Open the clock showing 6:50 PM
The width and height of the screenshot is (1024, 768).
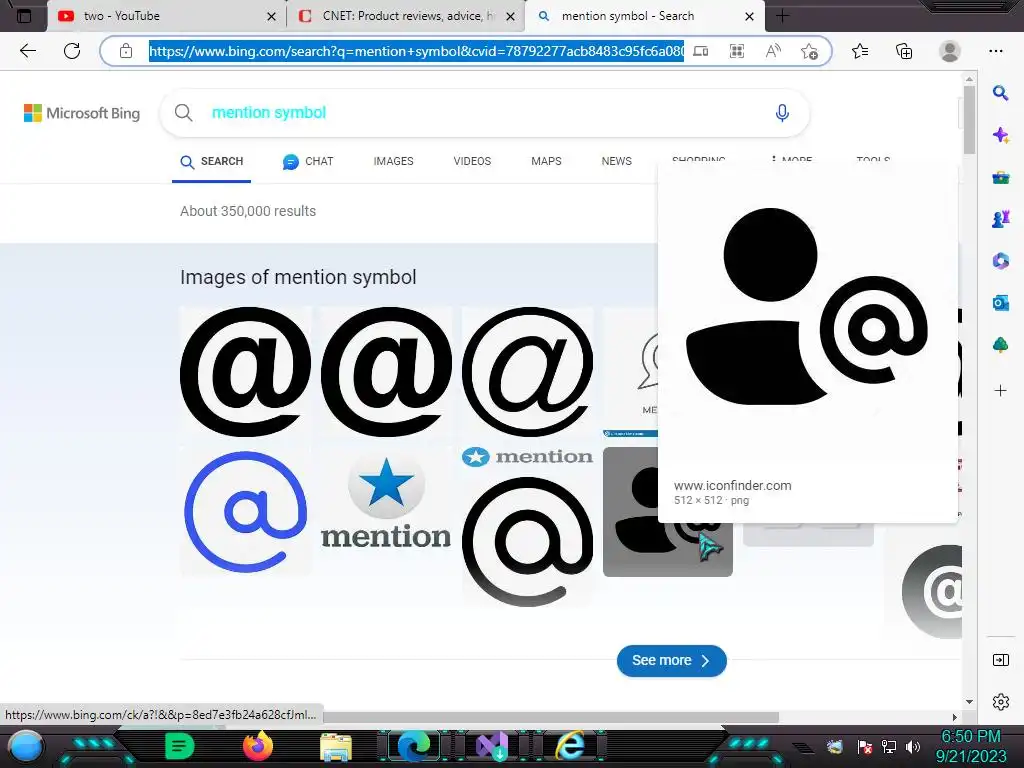[971, 746]
